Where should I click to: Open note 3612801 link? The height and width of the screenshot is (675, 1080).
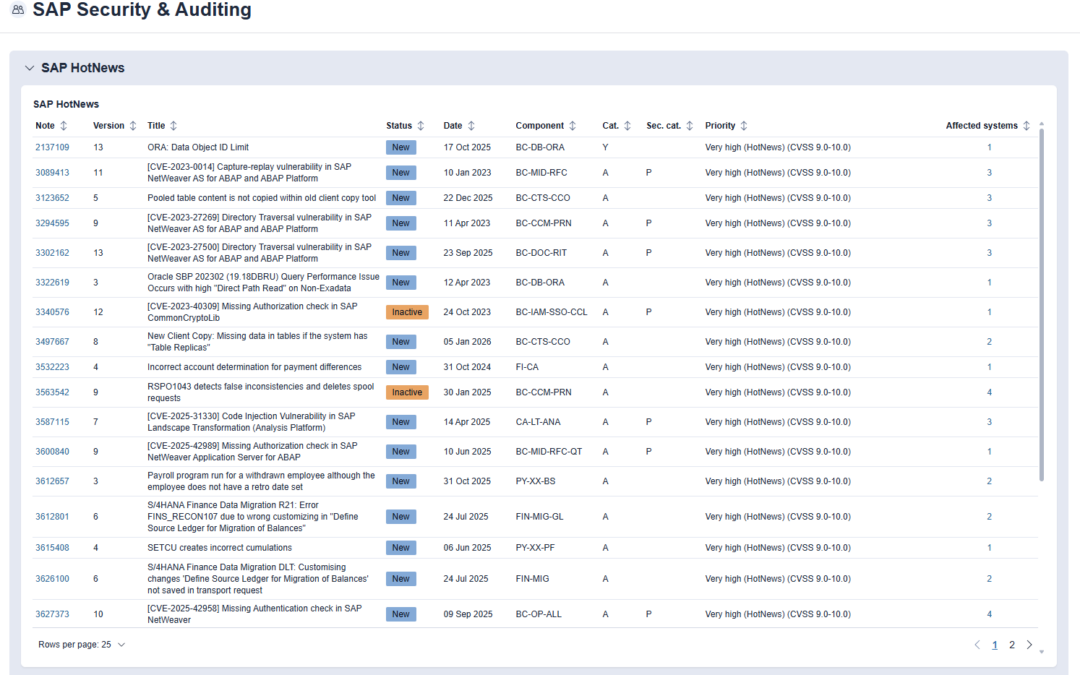(52, 517)
